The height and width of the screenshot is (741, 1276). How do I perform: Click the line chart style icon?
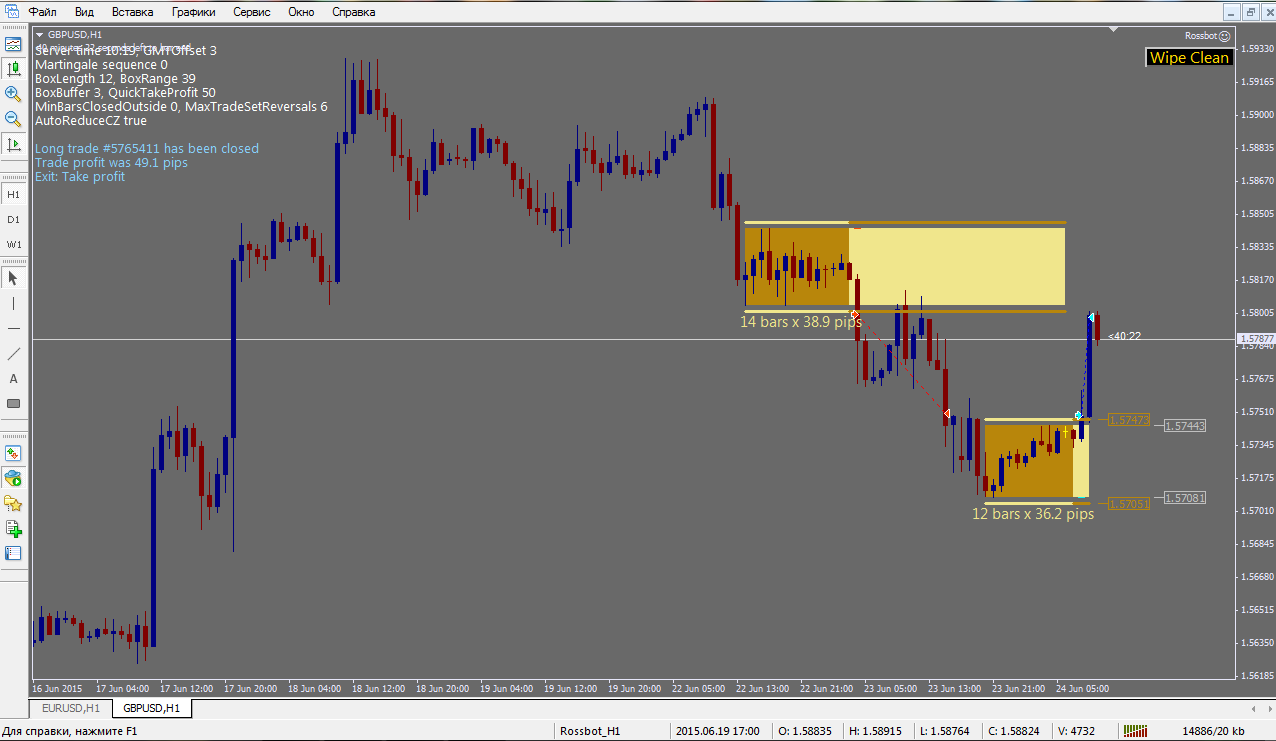13,45
